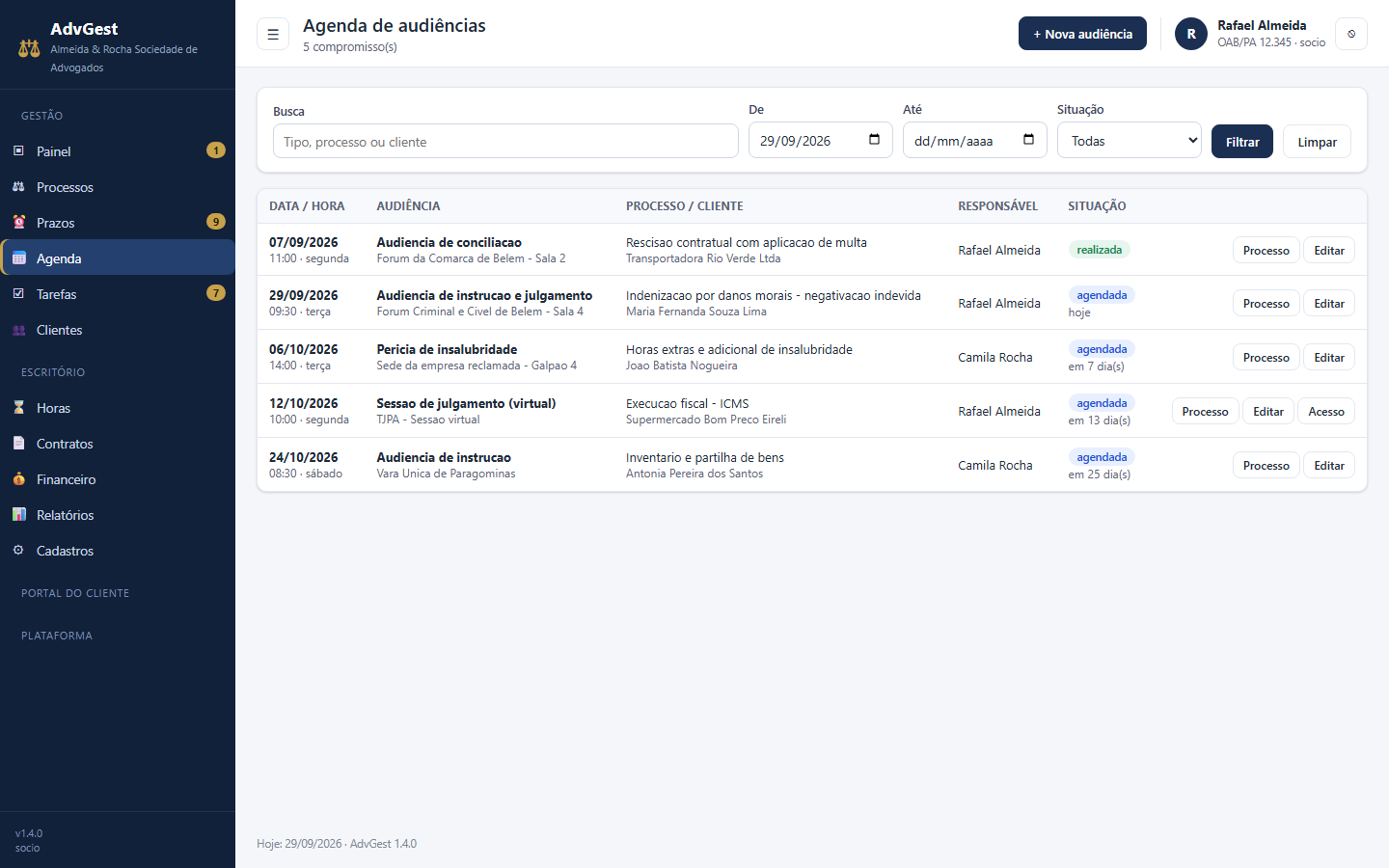The image size is (1389, 868).
Task: Open Processo for Audiencia de instrucao e julgamento
Action: point(1266,303)
